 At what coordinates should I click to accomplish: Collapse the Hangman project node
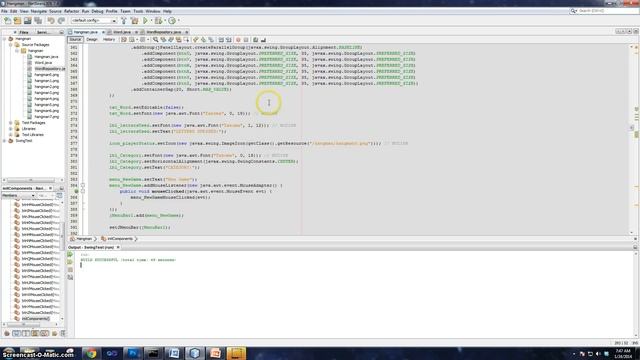click(x=5, y=39)
